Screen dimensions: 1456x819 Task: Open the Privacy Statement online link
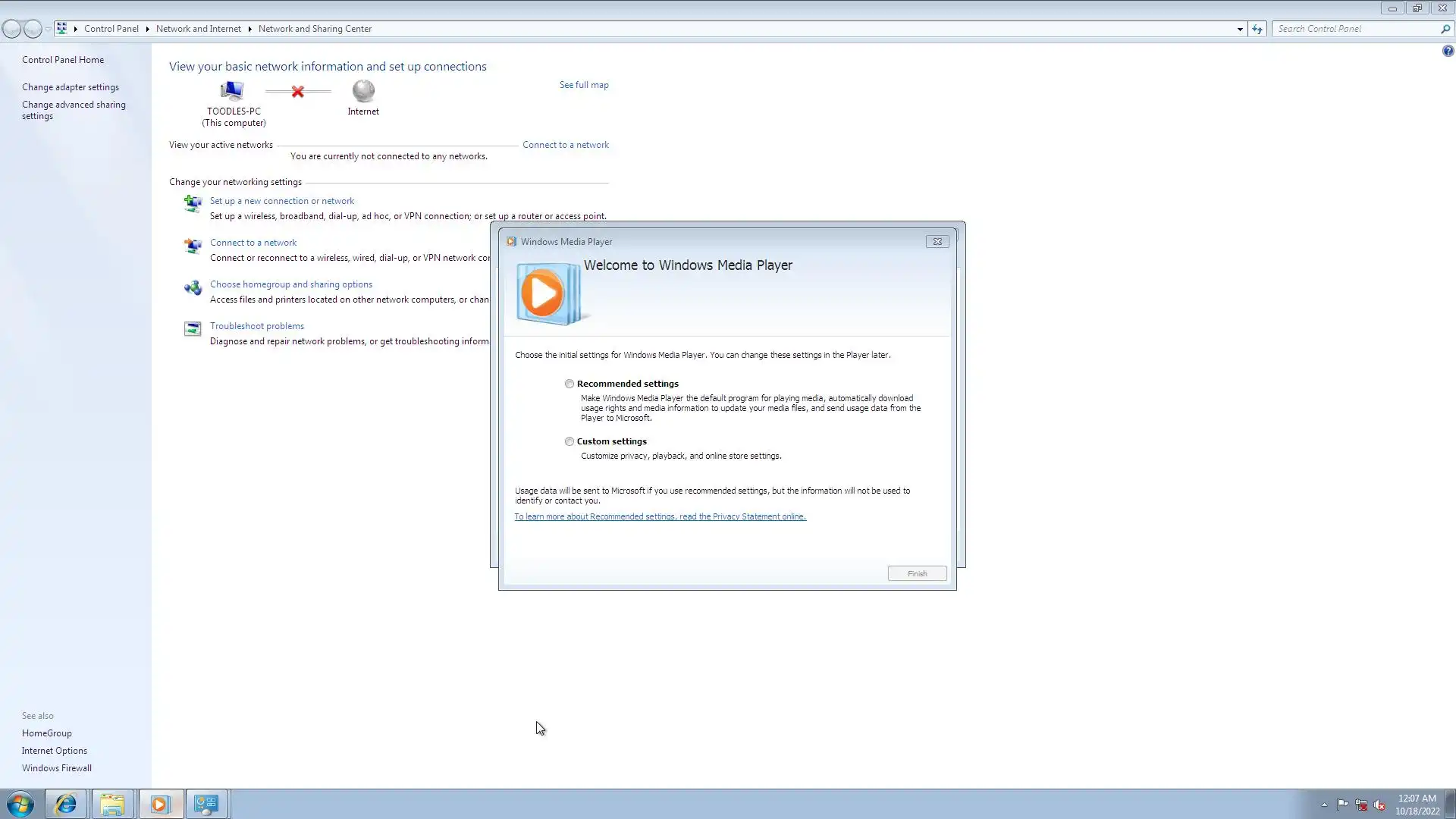point(660,516)
